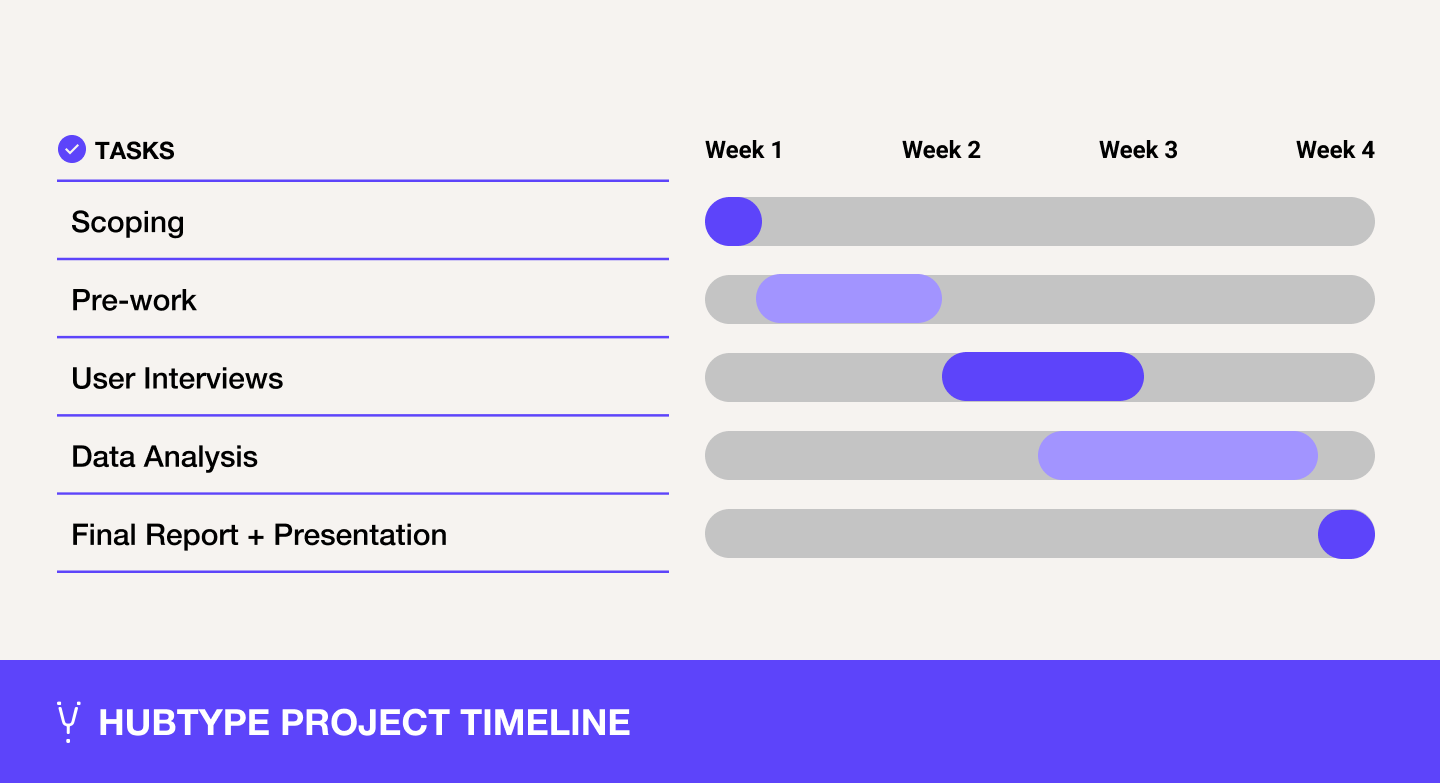Click the Week 1 column header
Screen dimensions: 1440x783
(743, 150)
